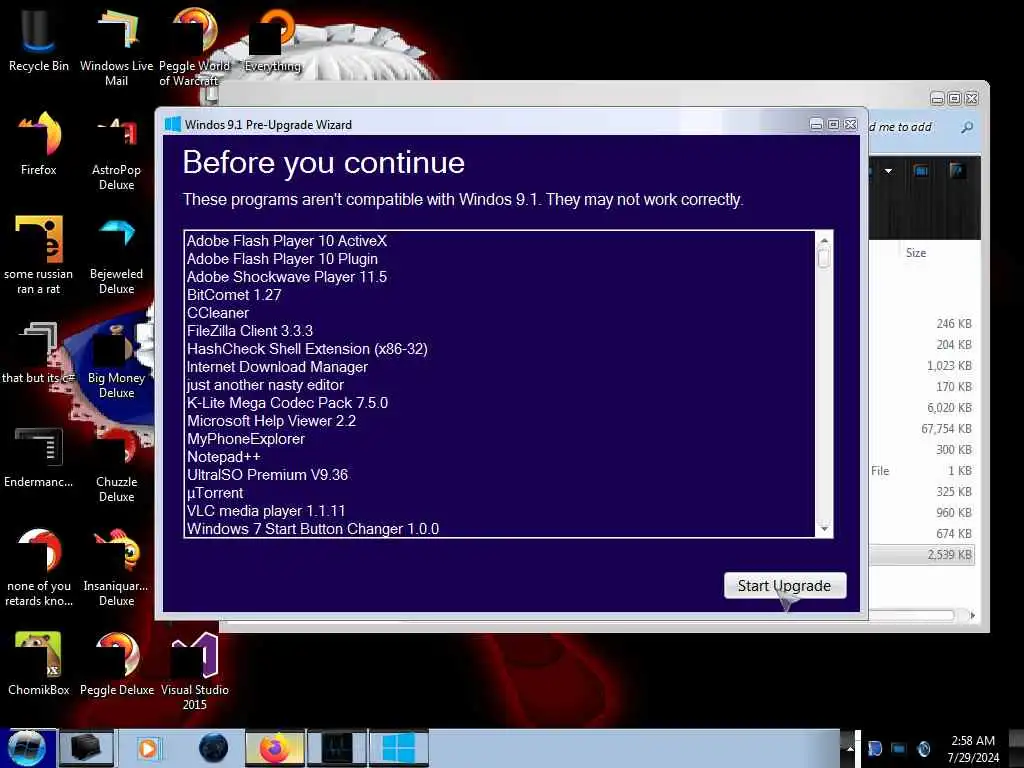Open the Recycle Bin desktop icon
The image size is (1024, 768).
tap(39, 38)
